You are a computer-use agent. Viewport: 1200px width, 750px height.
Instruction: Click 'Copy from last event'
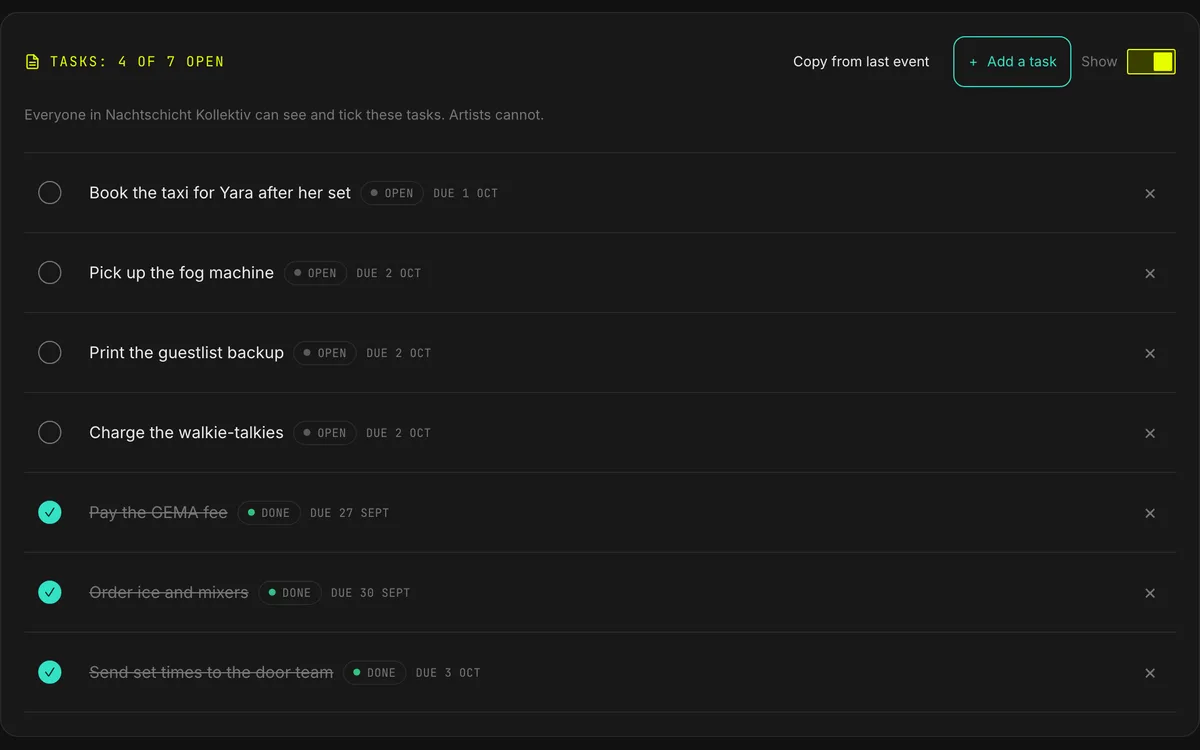coord(861,62)
